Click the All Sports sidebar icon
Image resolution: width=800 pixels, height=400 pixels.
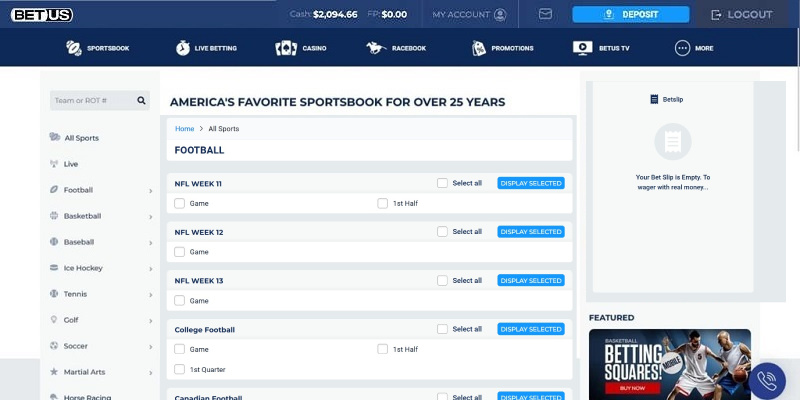(x=55, y=137)
